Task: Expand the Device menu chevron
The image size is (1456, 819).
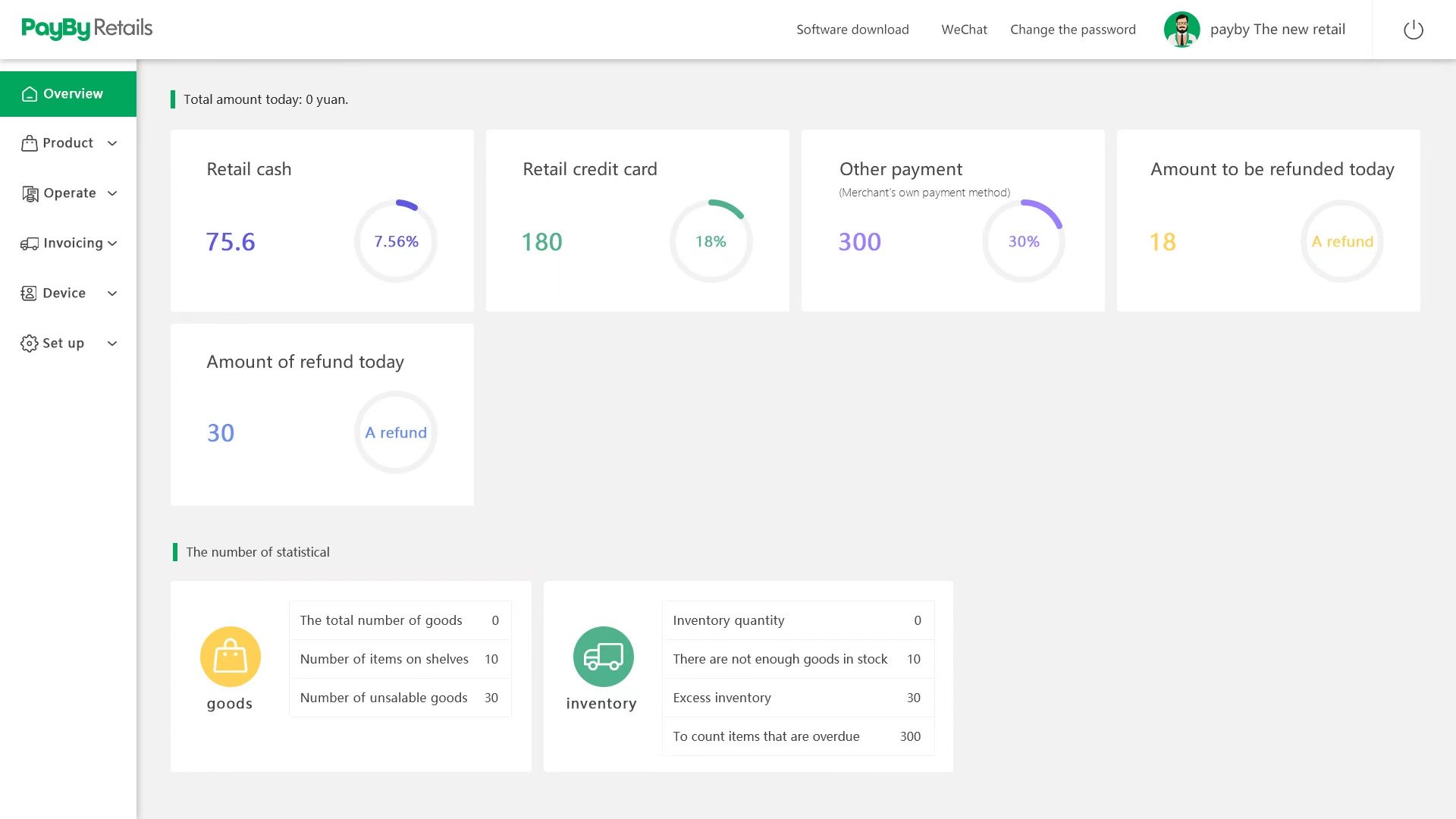Action: (112, 293)
